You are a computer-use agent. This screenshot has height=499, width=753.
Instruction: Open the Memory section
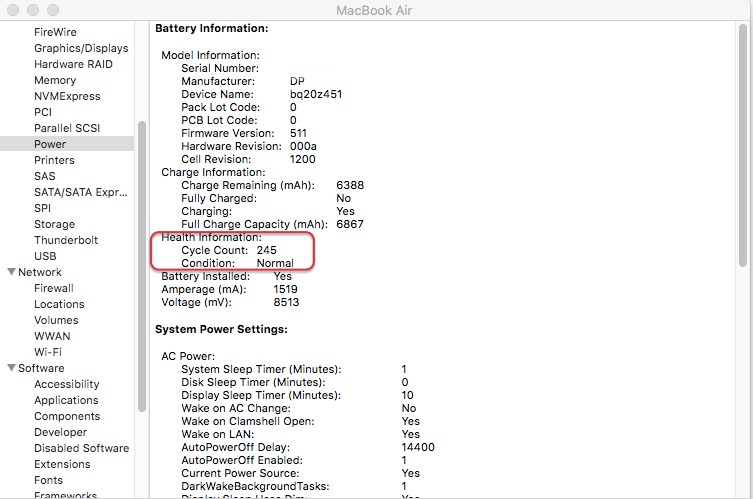click(55, 80)
